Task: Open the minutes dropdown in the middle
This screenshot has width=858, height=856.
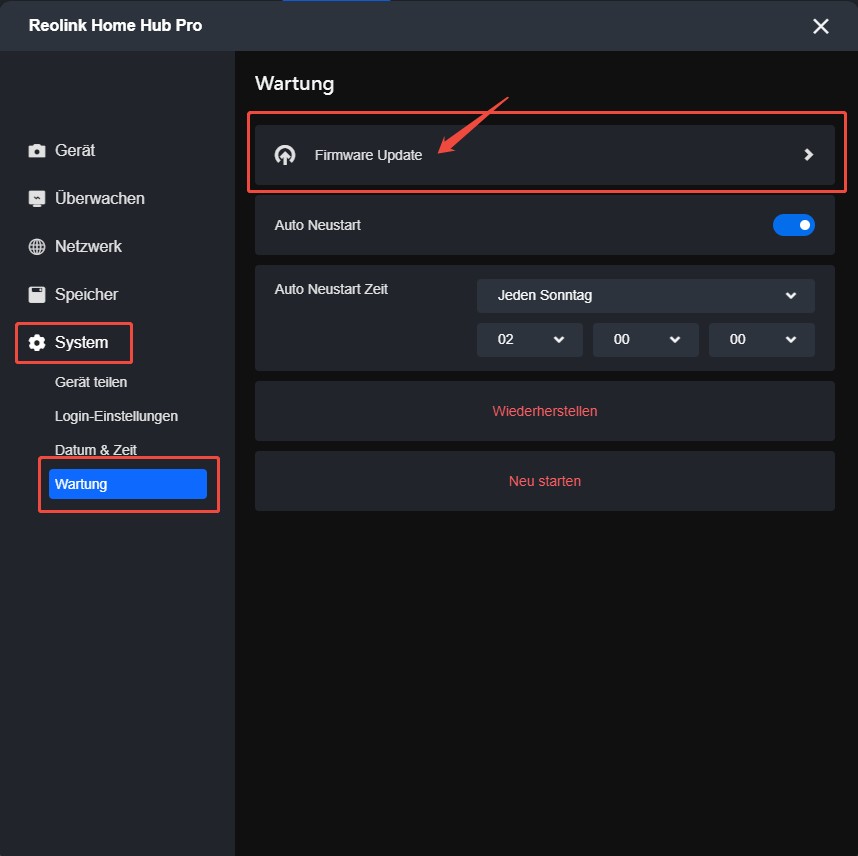Action: point(645,339)
